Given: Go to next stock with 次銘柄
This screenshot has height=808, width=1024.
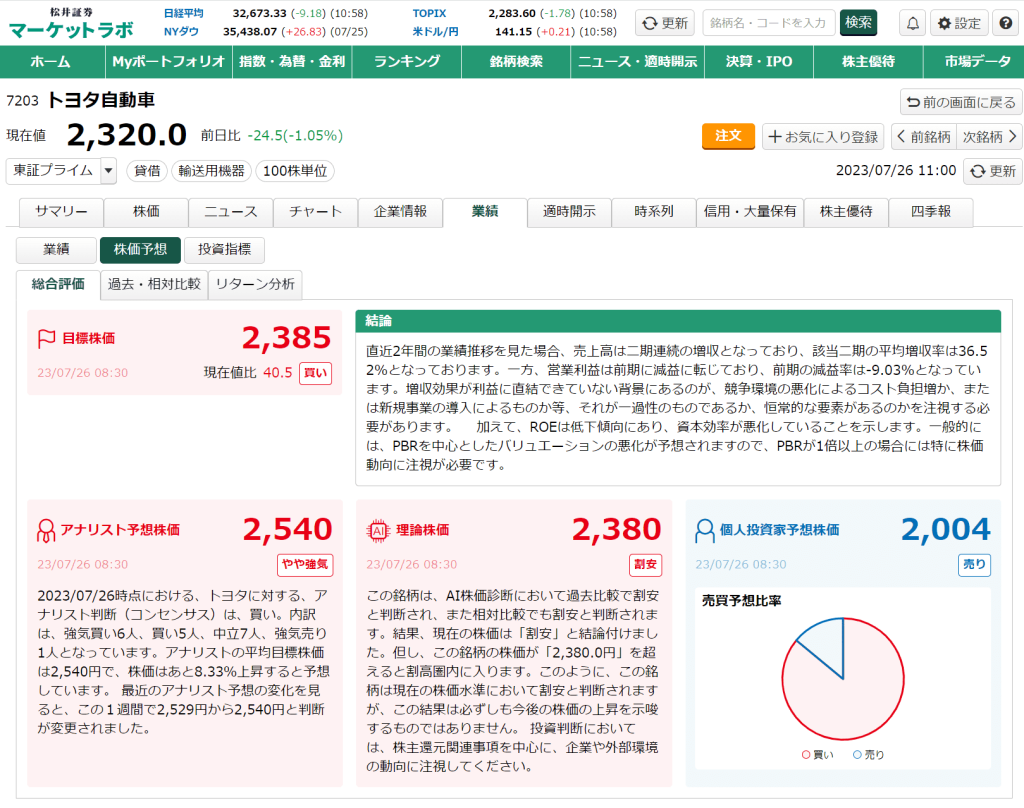Looking at the screenshot, I should (989, 137).
